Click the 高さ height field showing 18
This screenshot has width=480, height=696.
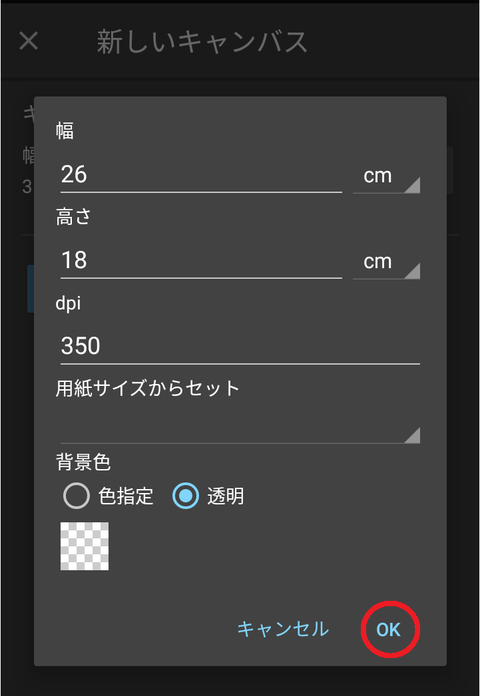click(201, 261)
